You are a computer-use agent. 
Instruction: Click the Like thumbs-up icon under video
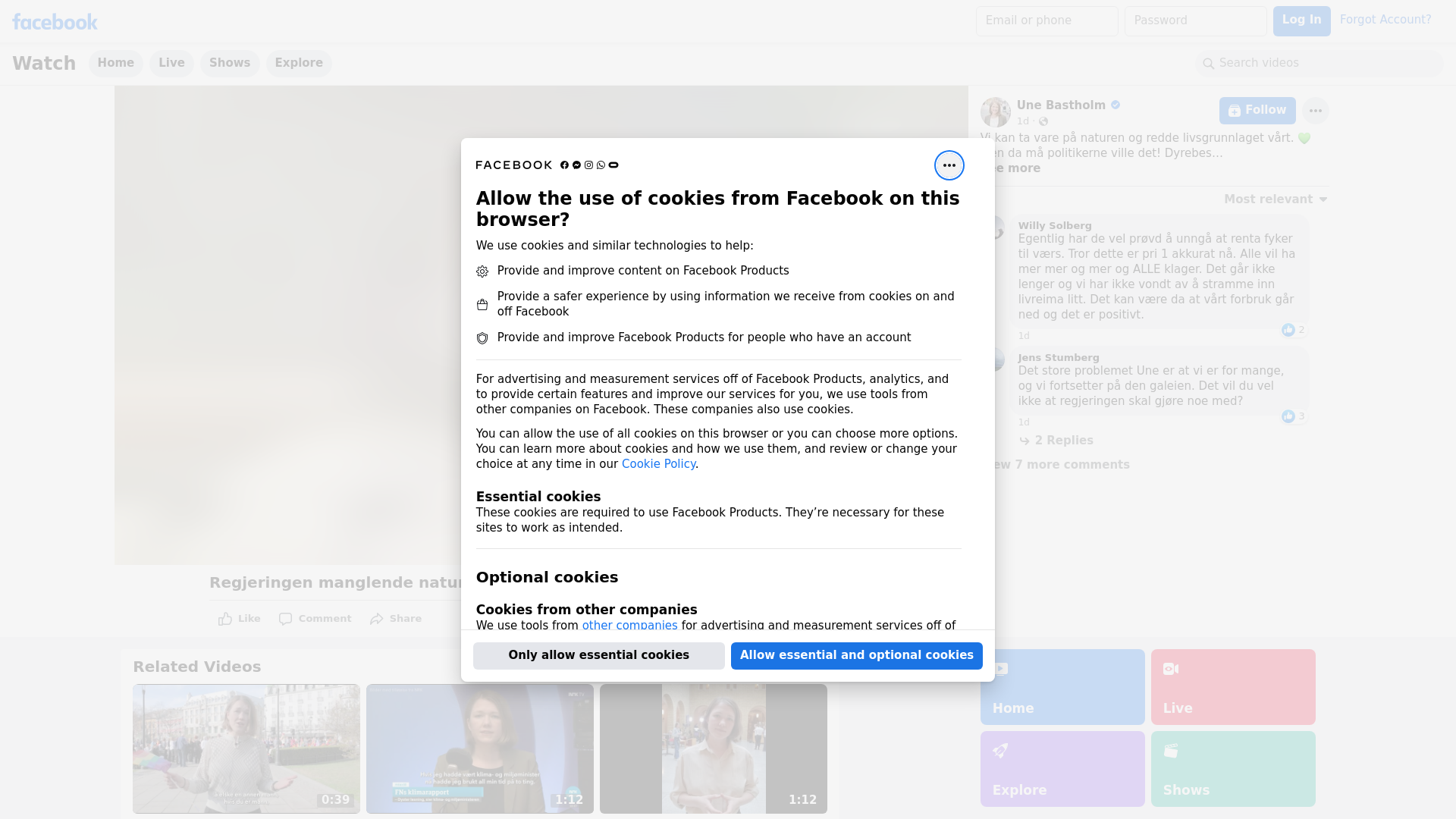(x=225, y=619)
